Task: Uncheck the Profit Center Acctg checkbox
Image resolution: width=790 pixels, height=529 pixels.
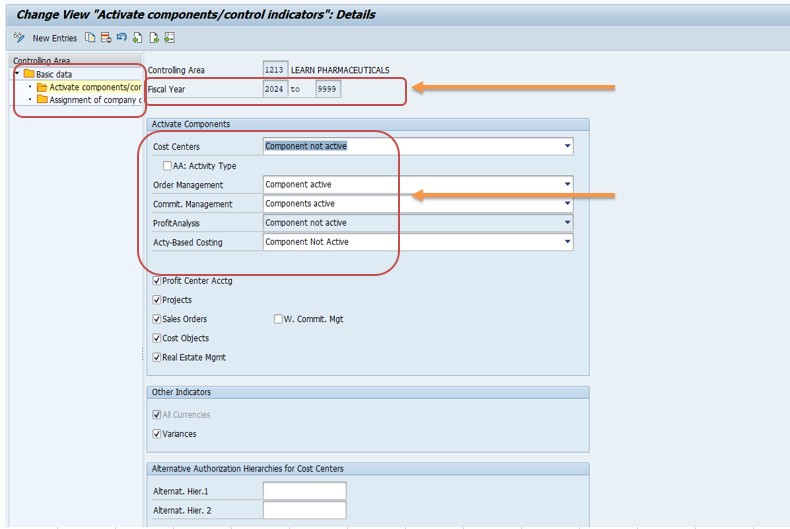Action: click(x=157, y=281)
